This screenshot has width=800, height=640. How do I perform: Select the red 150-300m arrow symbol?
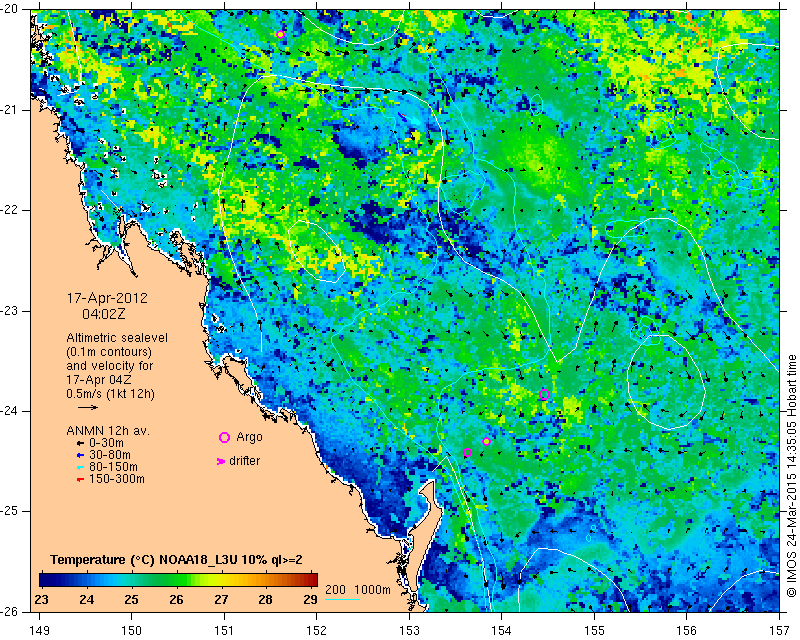[x=80, y=480]
